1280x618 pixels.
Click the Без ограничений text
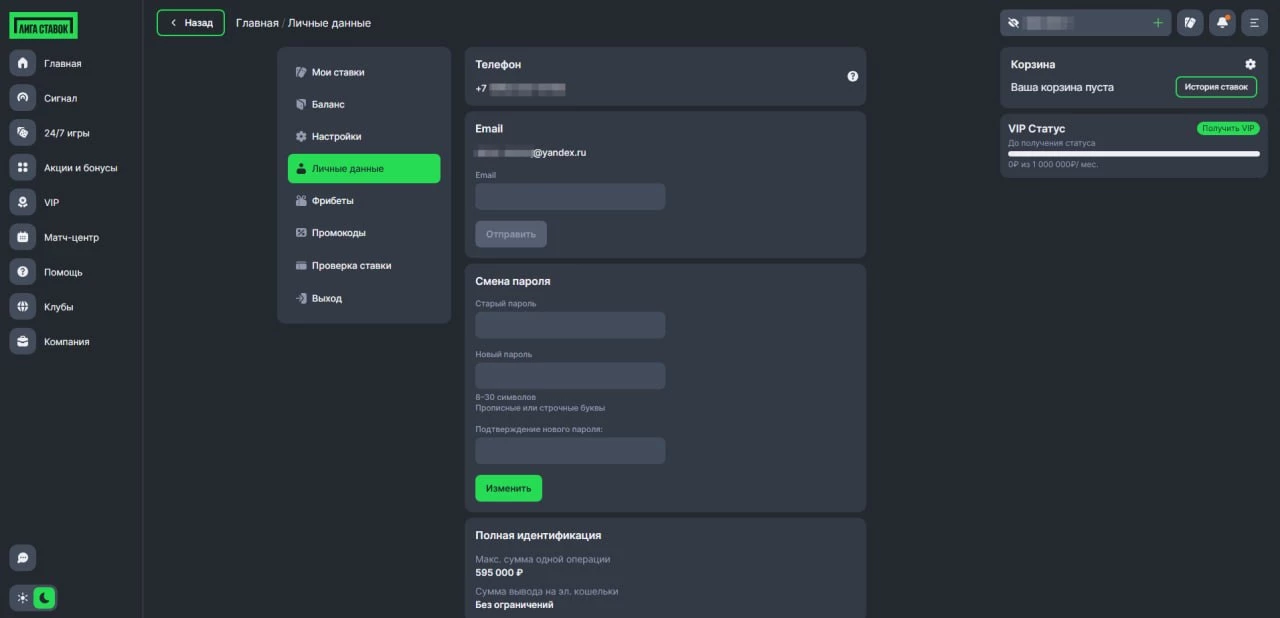point(514,605)
